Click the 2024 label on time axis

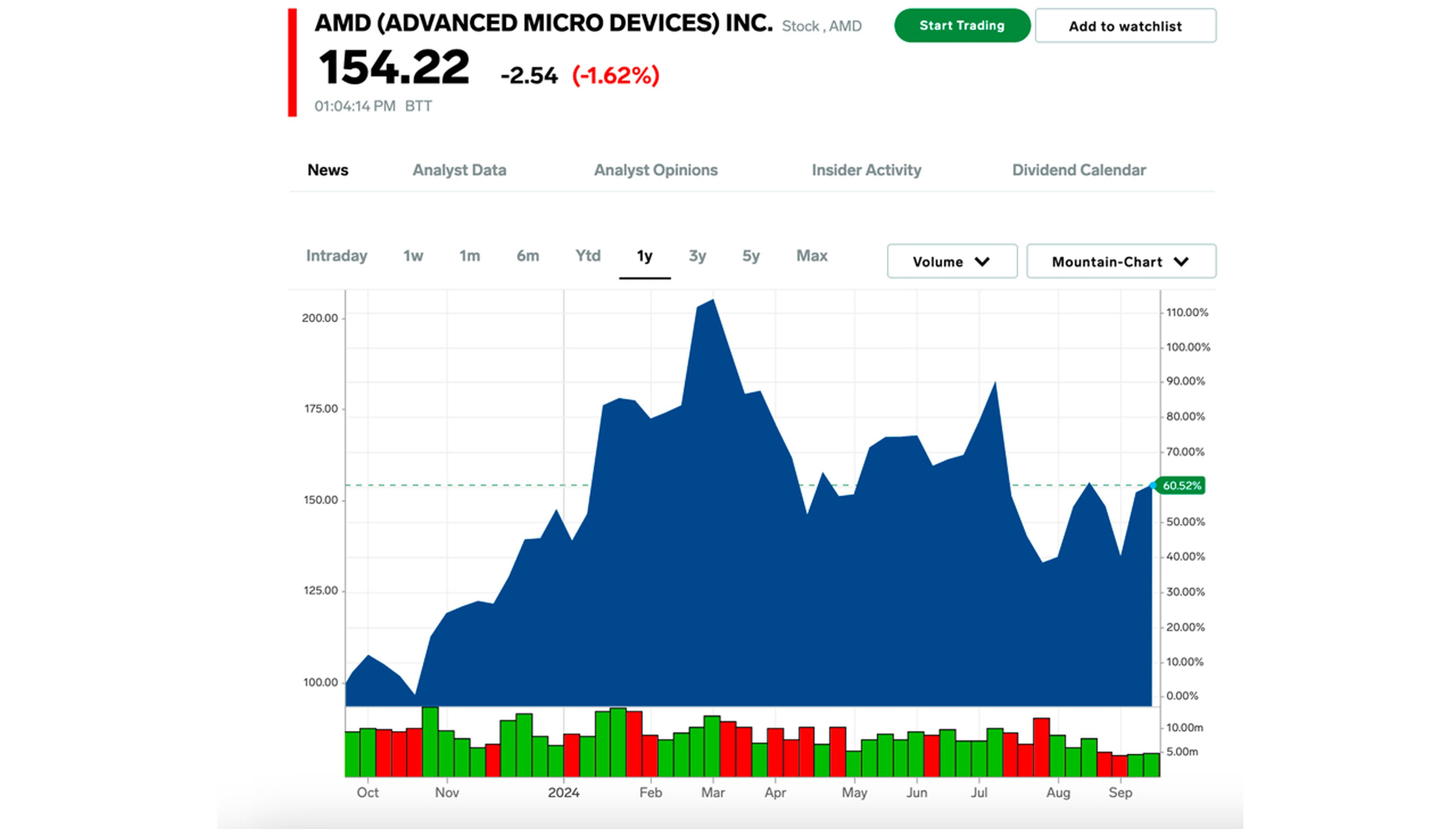(x=563, y=793)
